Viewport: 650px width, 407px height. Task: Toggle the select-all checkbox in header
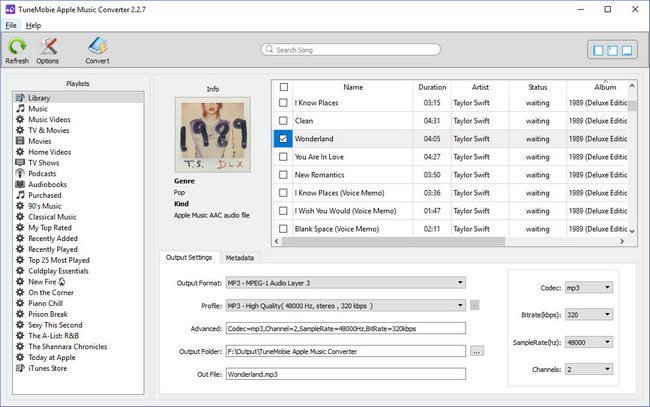click(x=284, y=87)
